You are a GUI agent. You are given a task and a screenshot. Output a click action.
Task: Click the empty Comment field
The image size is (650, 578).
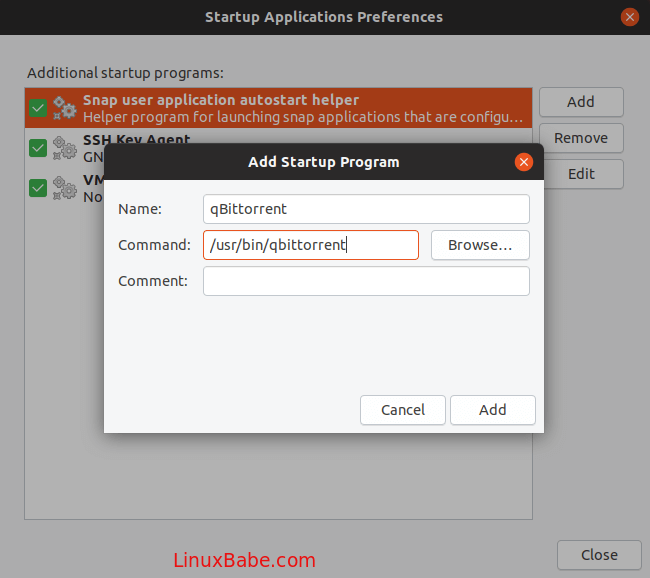(x=366, y=281)
